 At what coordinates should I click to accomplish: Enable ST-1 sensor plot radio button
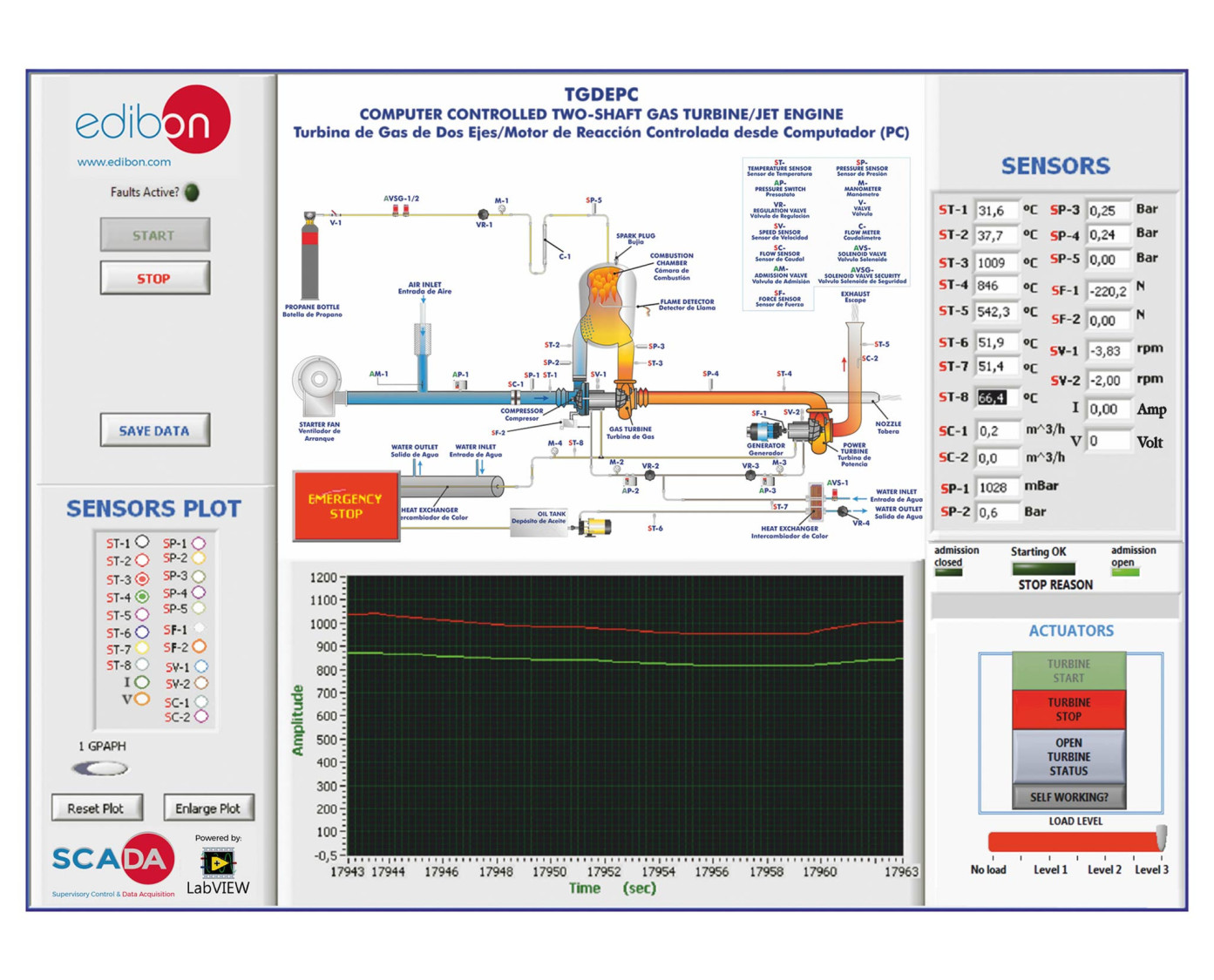click(142, 543)
